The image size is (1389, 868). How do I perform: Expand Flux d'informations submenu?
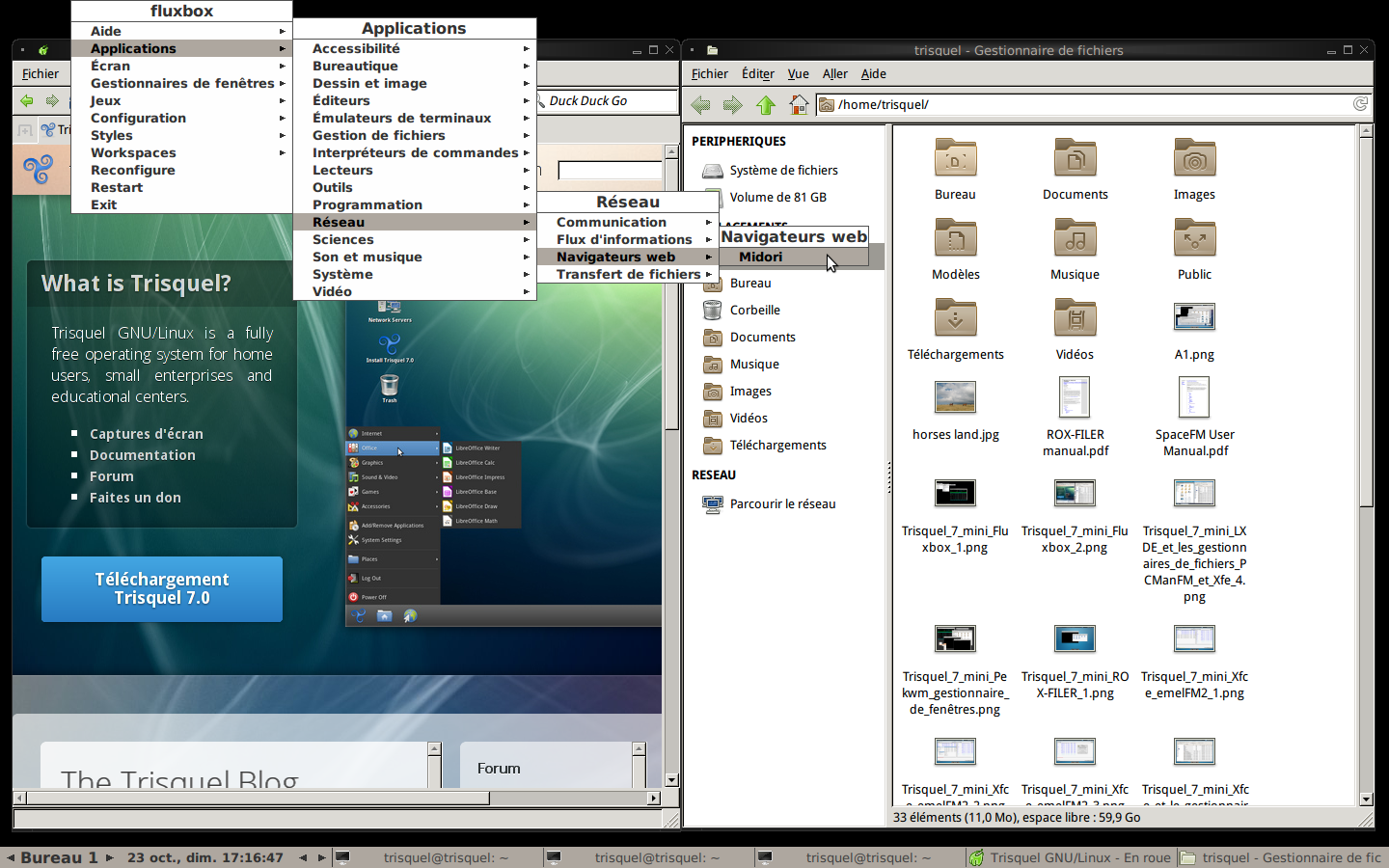click(628, 239)
